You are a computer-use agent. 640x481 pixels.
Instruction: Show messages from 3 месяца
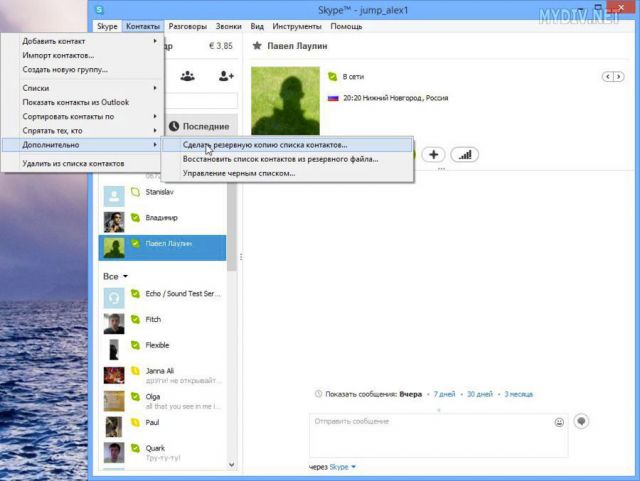[x=518, y=394]
